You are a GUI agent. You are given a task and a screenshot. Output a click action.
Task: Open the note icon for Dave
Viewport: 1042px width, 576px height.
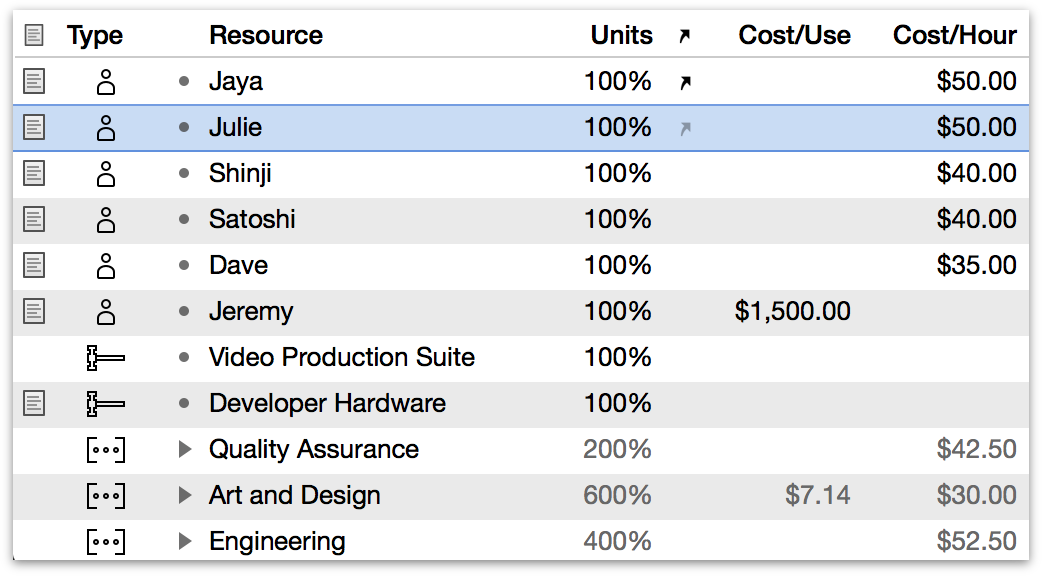coord(34,265)
